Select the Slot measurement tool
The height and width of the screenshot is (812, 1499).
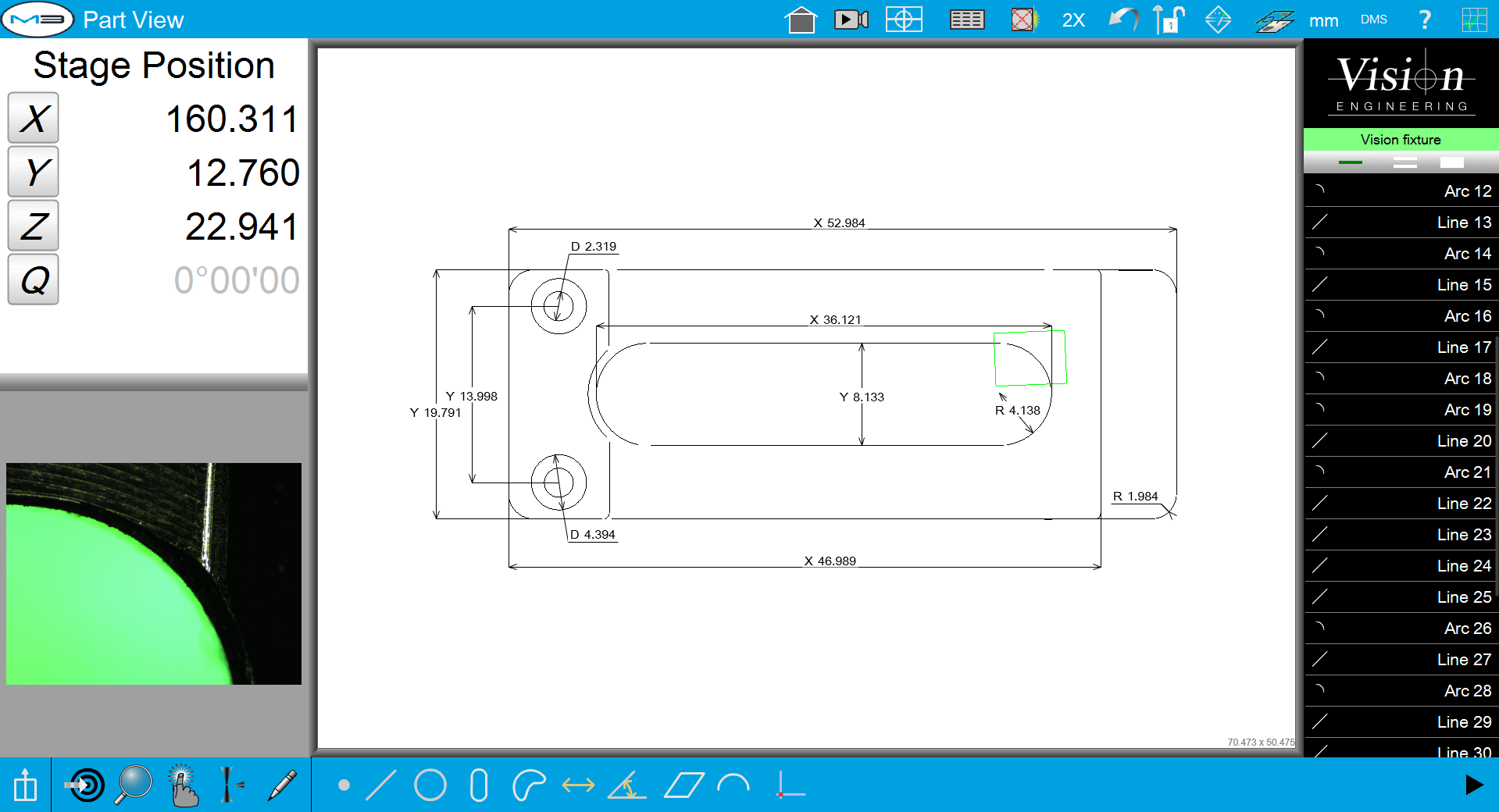point(479,786)
